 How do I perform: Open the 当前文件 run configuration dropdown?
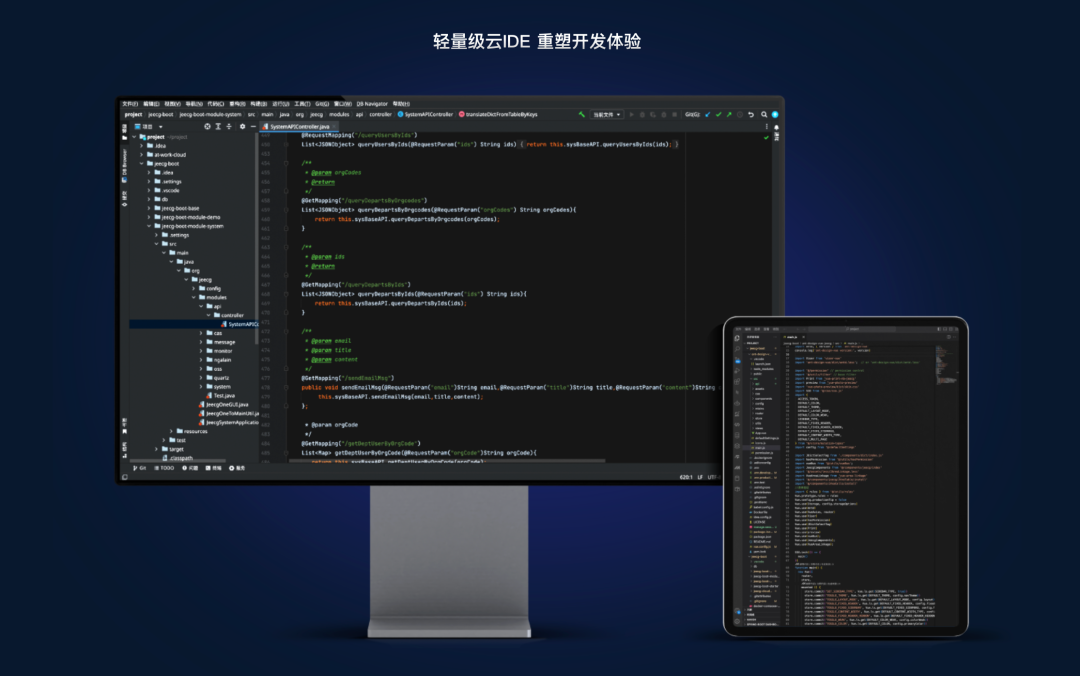pos(607,114)
